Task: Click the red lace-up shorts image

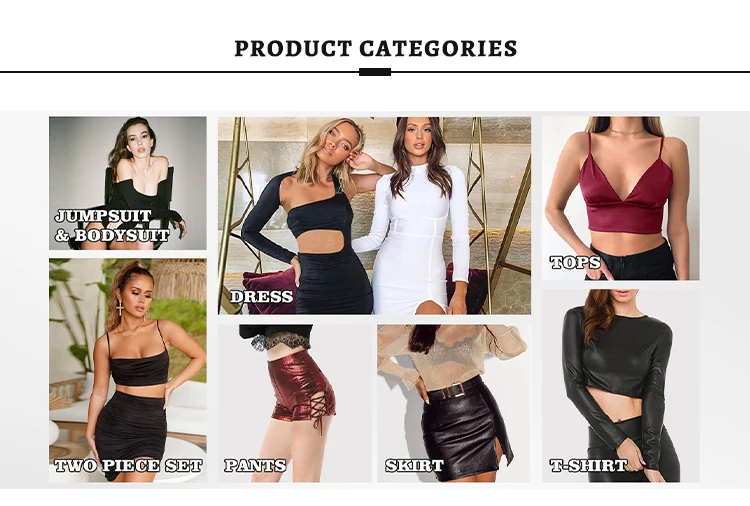Action: pos(302,390)
